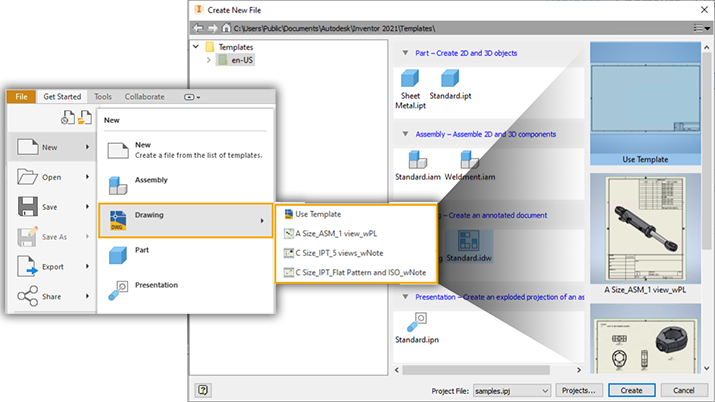This screenshot has width=715, height=402.
Task: Click the Presentation – Create an exploded projection link
Action: click(499, 297)
